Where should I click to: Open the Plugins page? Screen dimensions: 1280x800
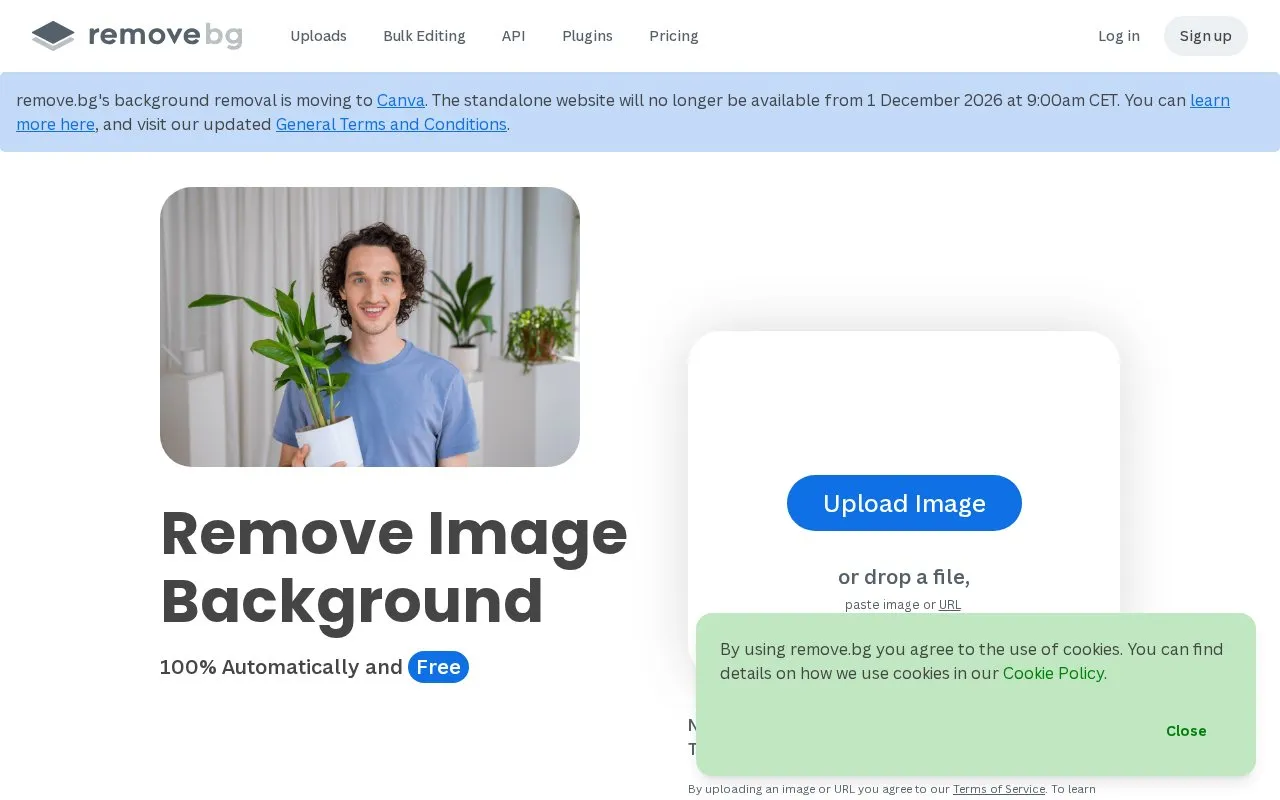tap(587, 36)
